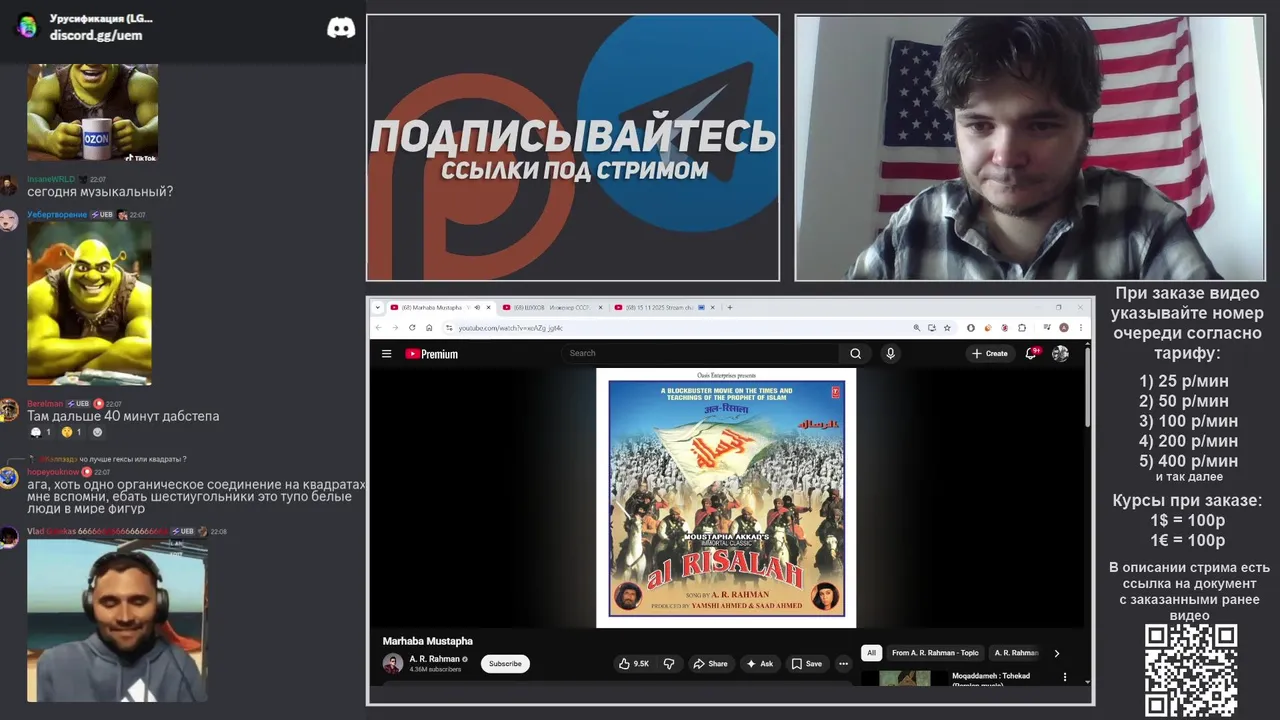
Task: Click the Marhaba Mustapha video title
Action: coord(428,641)
